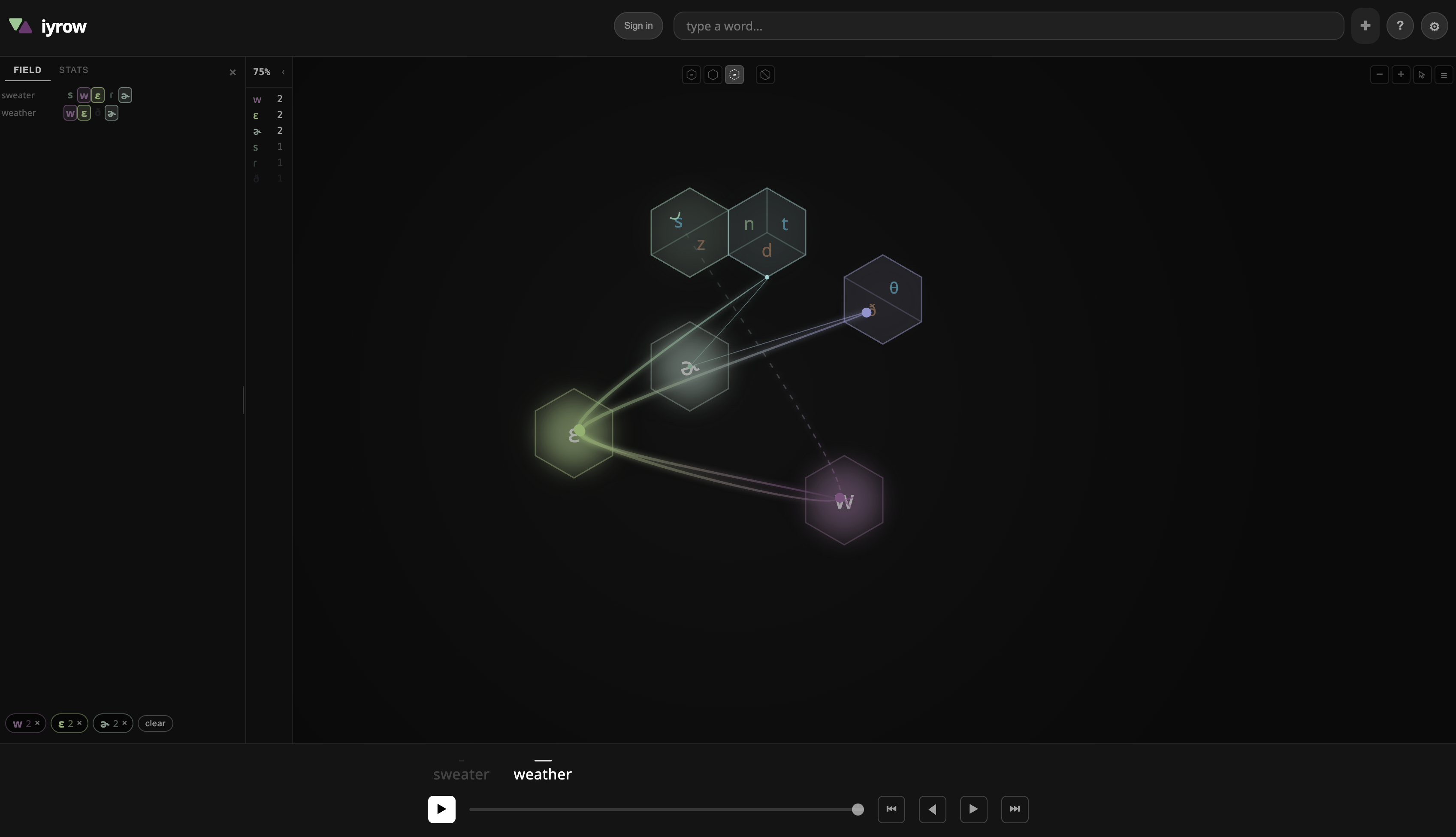Toggle the 'ɛ' tile in the sweater row
Screen dimensions: 1456x837
click(98, 95)
